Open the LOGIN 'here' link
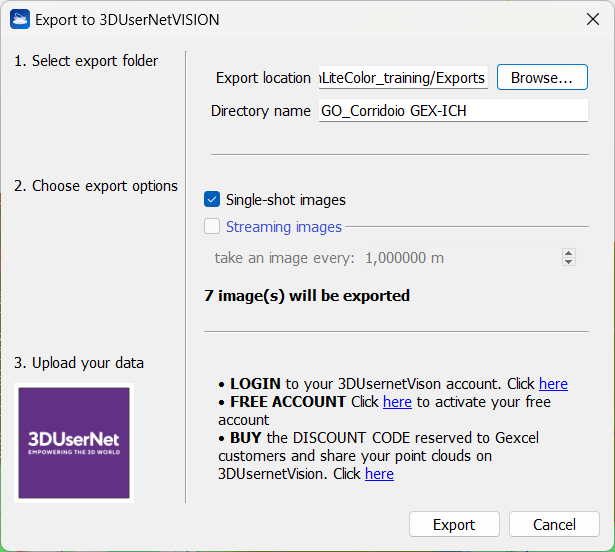This screenshot has width=615, height=552. click(553, 384)
